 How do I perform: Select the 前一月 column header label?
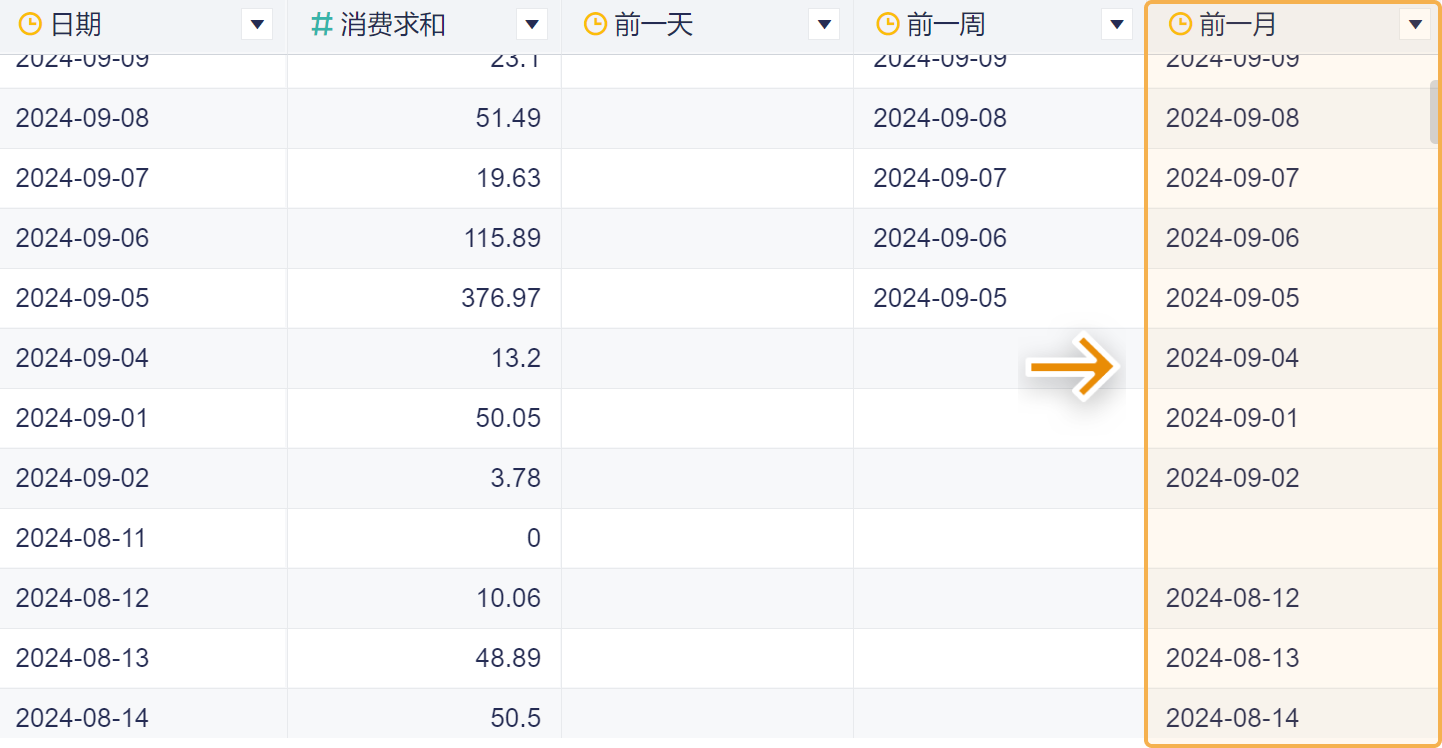(1238, 25)
